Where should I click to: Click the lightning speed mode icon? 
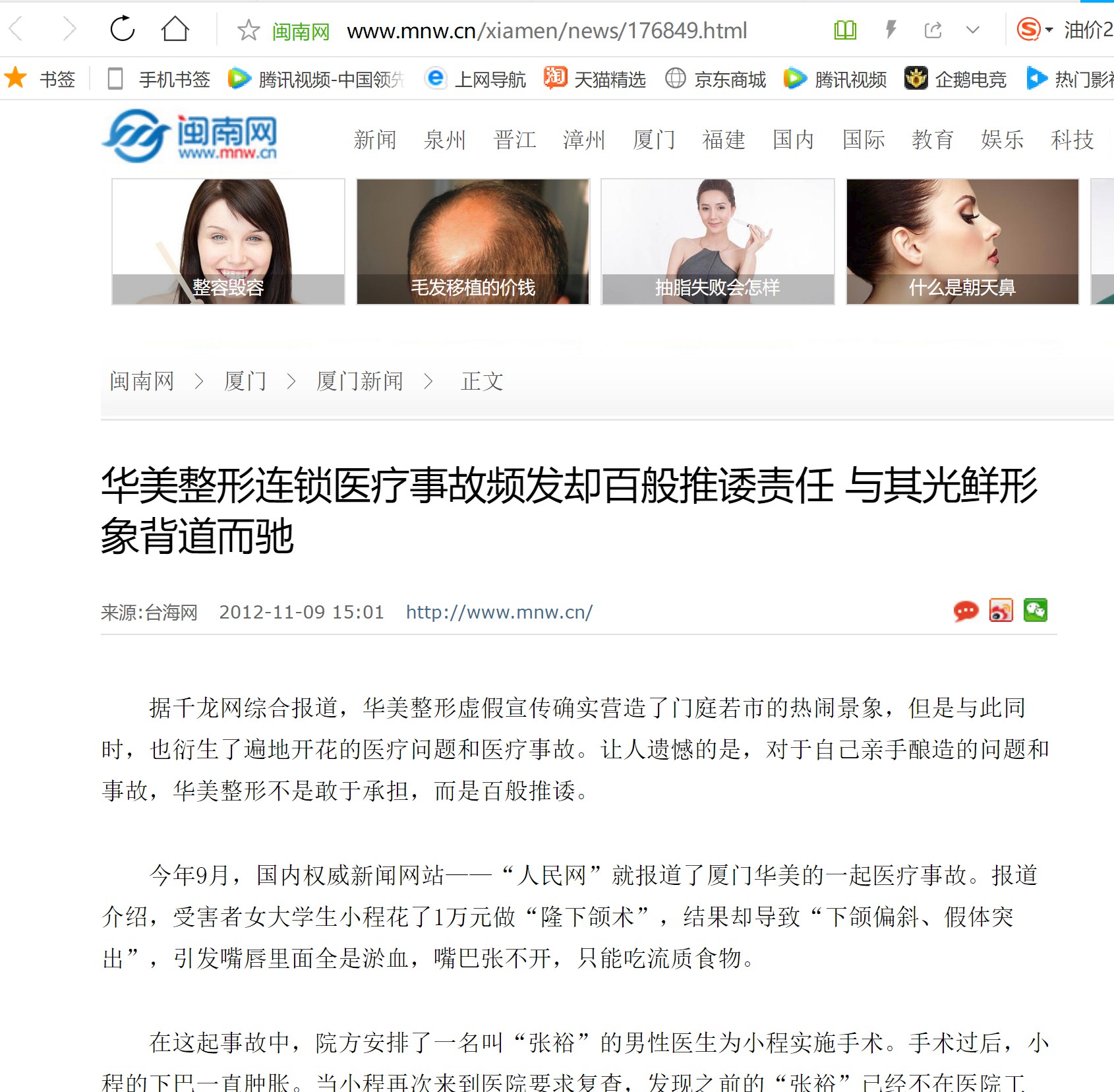891,30
